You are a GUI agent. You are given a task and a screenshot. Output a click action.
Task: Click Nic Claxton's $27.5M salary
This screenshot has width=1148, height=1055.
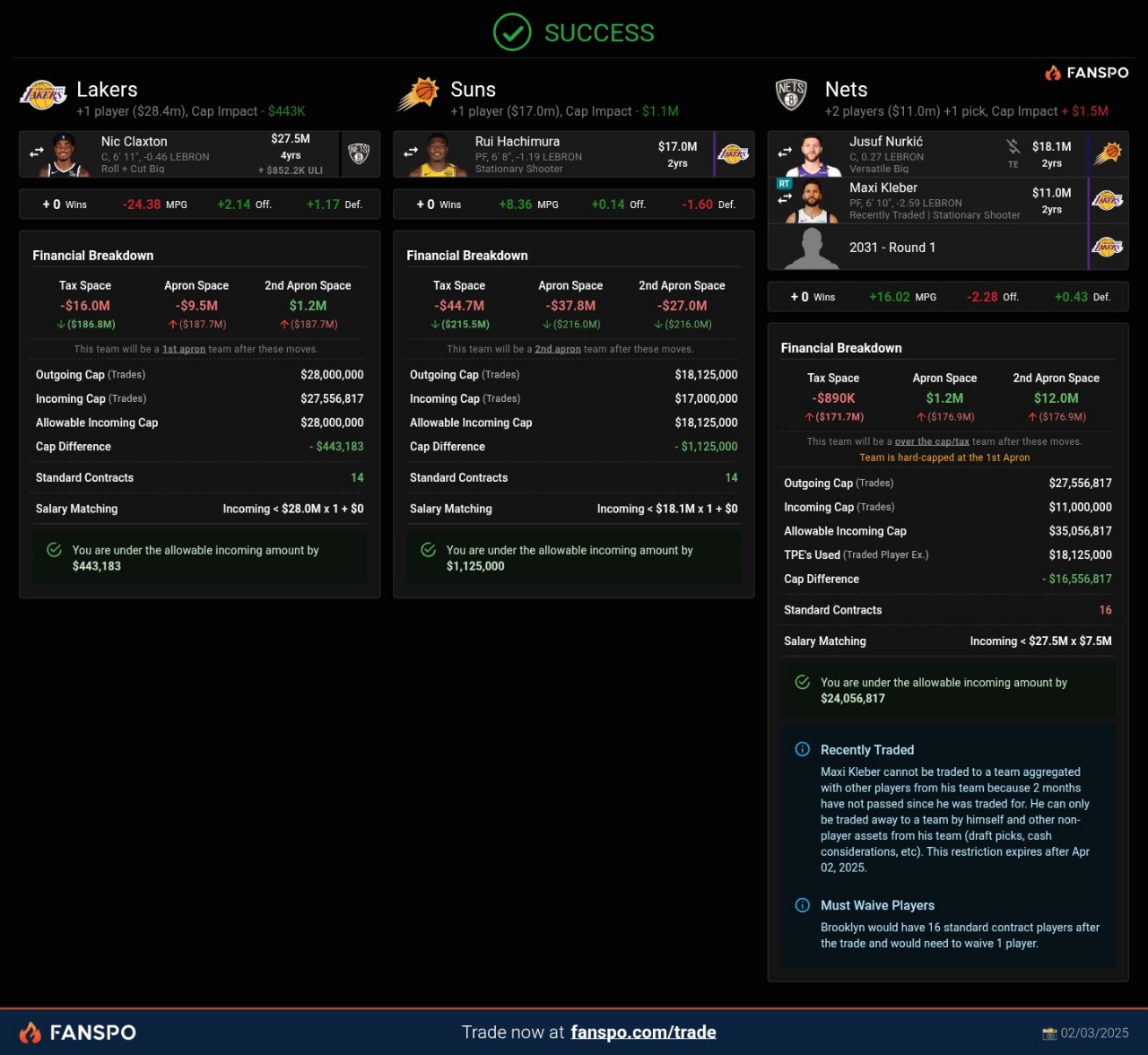(291, 139)
